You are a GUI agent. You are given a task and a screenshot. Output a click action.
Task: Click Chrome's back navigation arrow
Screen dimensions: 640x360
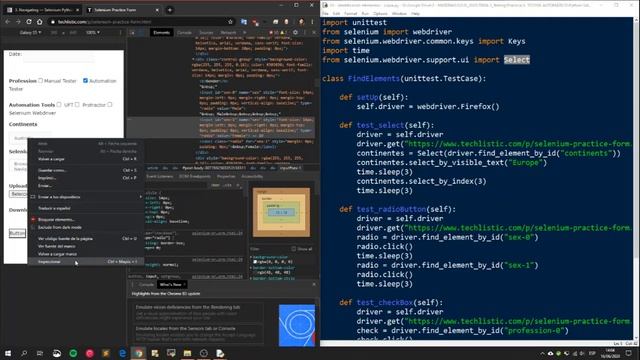pos(8,22)
